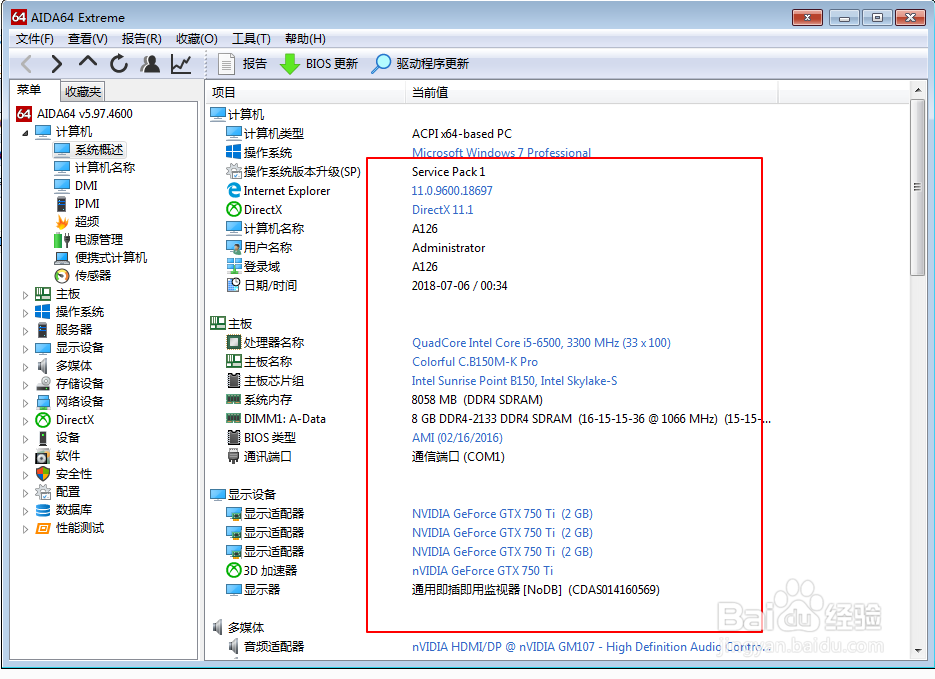Click the 项目 column header
This screenshot has height=679, width=935.
[306, 92]
